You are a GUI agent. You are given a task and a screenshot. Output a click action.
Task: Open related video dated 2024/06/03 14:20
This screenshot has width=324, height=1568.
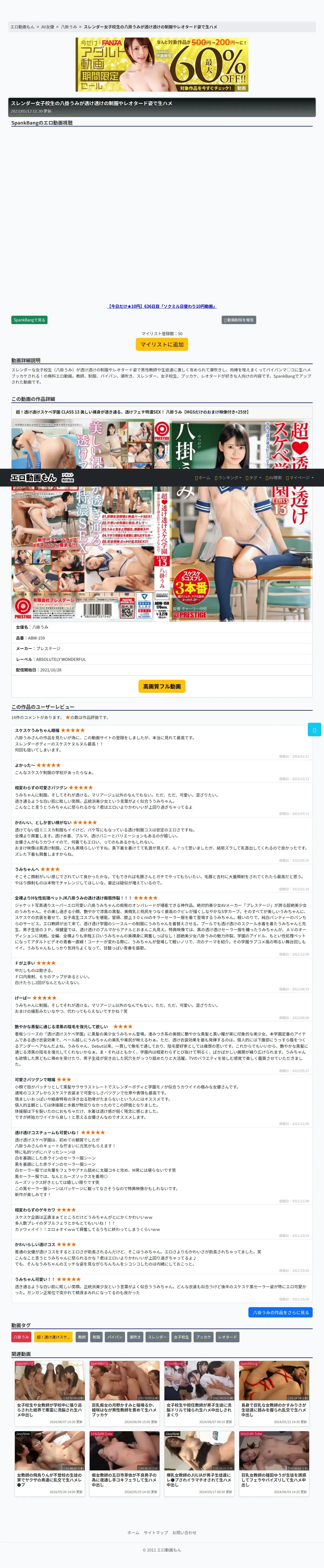(x=274, y=1463)
